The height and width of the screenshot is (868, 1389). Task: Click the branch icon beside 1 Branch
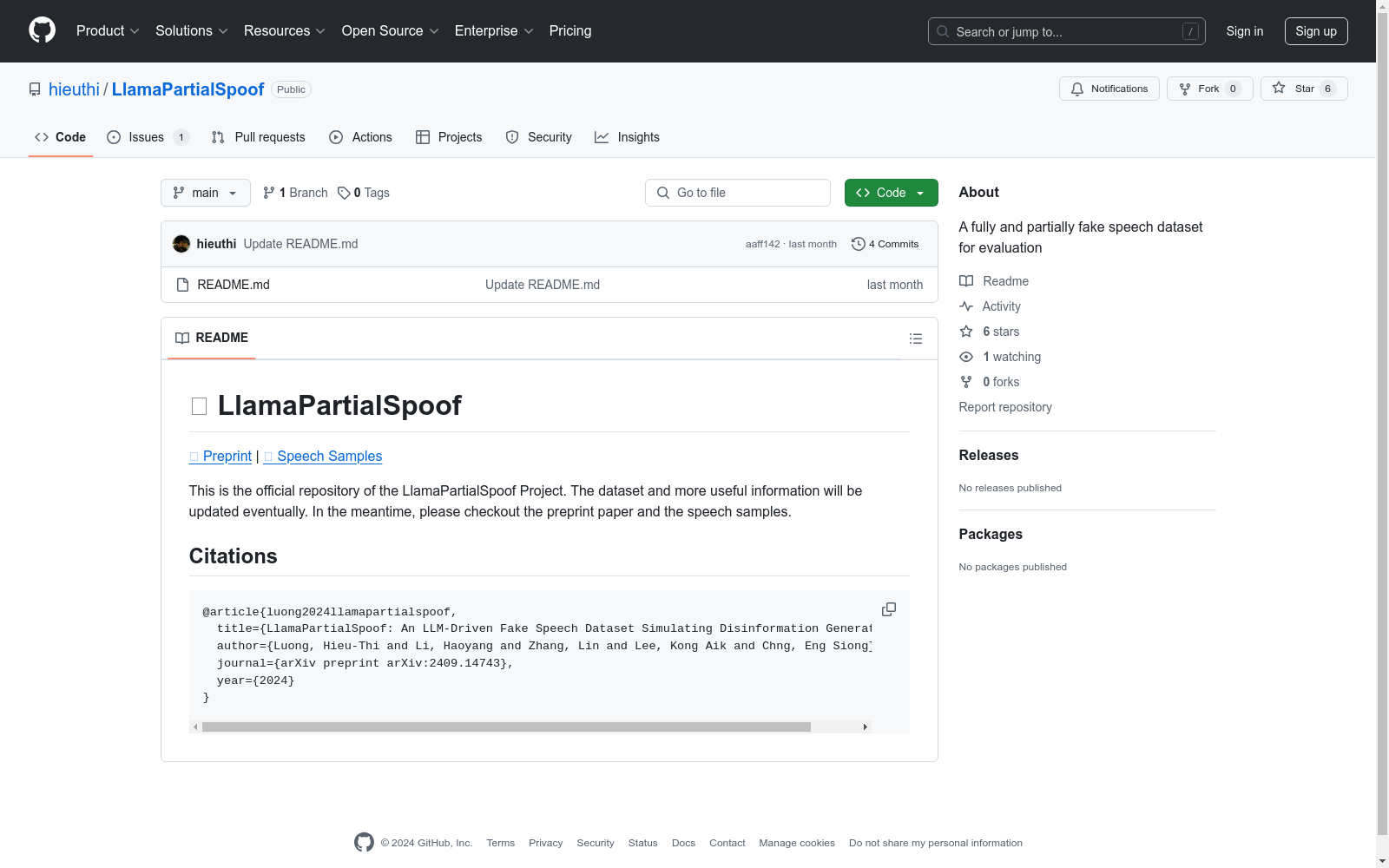click(269, 193)
